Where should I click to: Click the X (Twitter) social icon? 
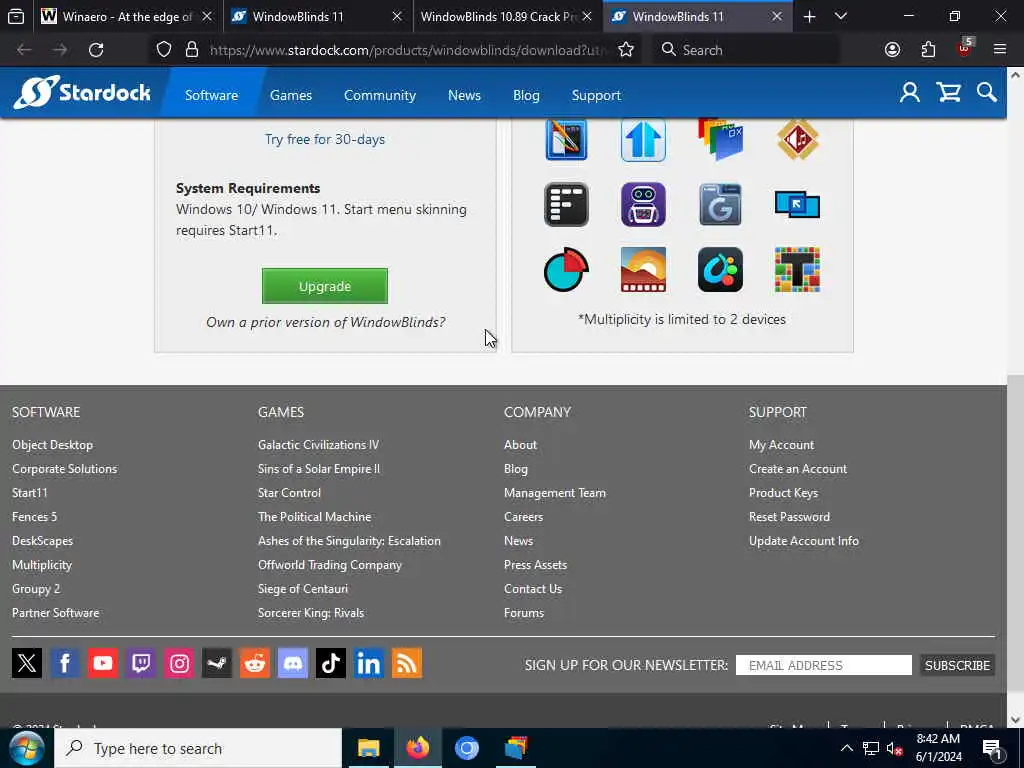click(27, 663)
